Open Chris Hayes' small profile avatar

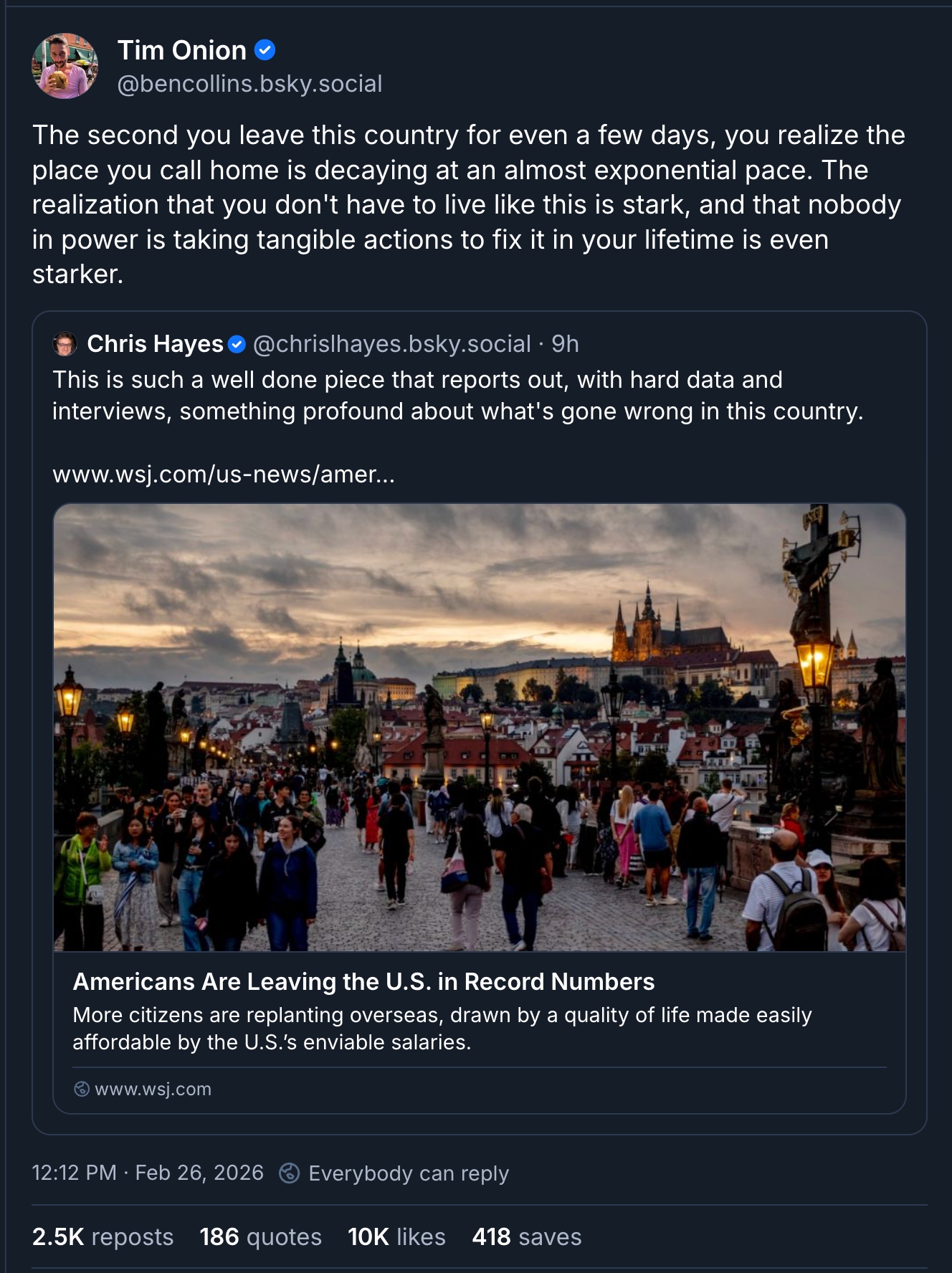click(65, 344)
